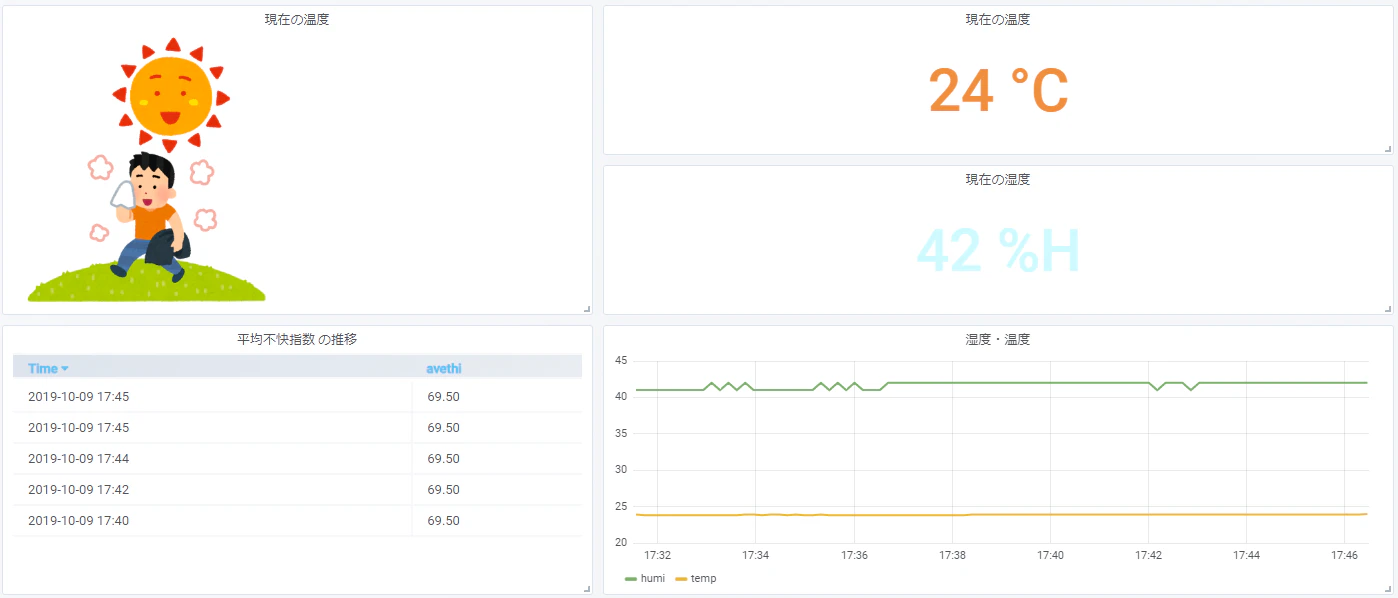The image size is (1398, 598).
Task: Click the orange temp legend color line
Action: coord(681,579)
